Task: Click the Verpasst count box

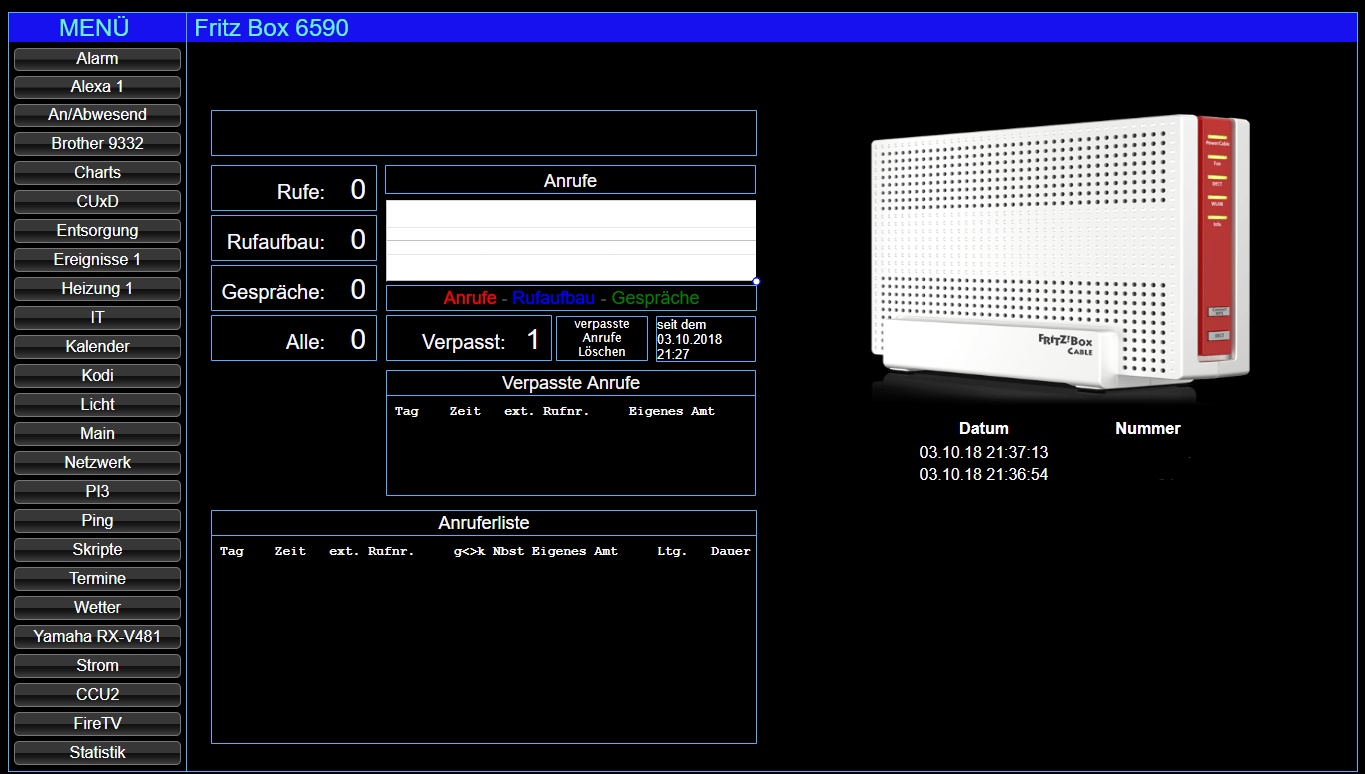Action: coord(469,340)
